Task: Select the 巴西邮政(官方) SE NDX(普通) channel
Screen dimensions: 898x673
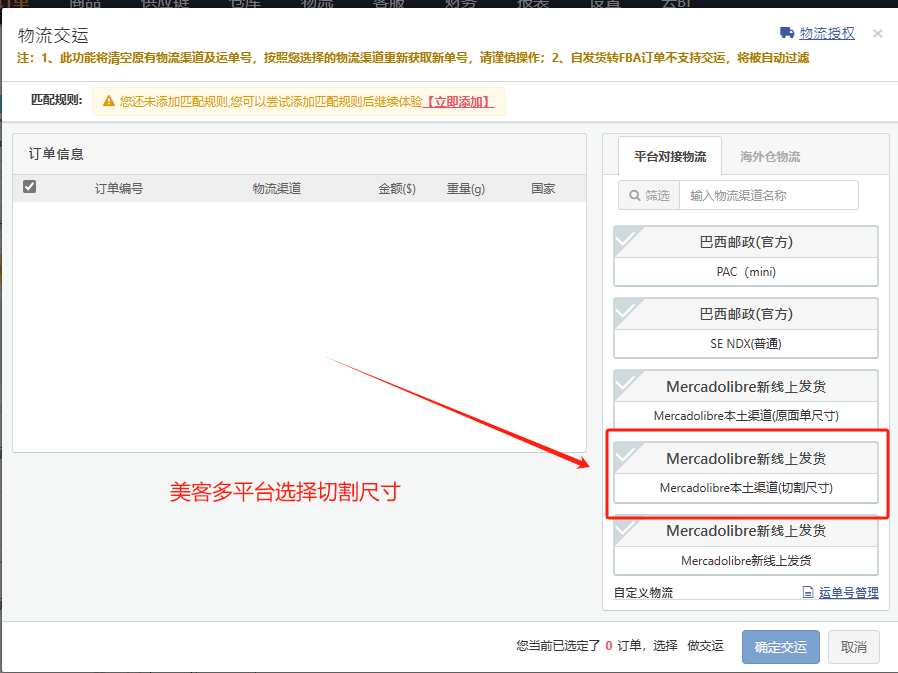Action: pyautogui.click(x=746, y=328)
